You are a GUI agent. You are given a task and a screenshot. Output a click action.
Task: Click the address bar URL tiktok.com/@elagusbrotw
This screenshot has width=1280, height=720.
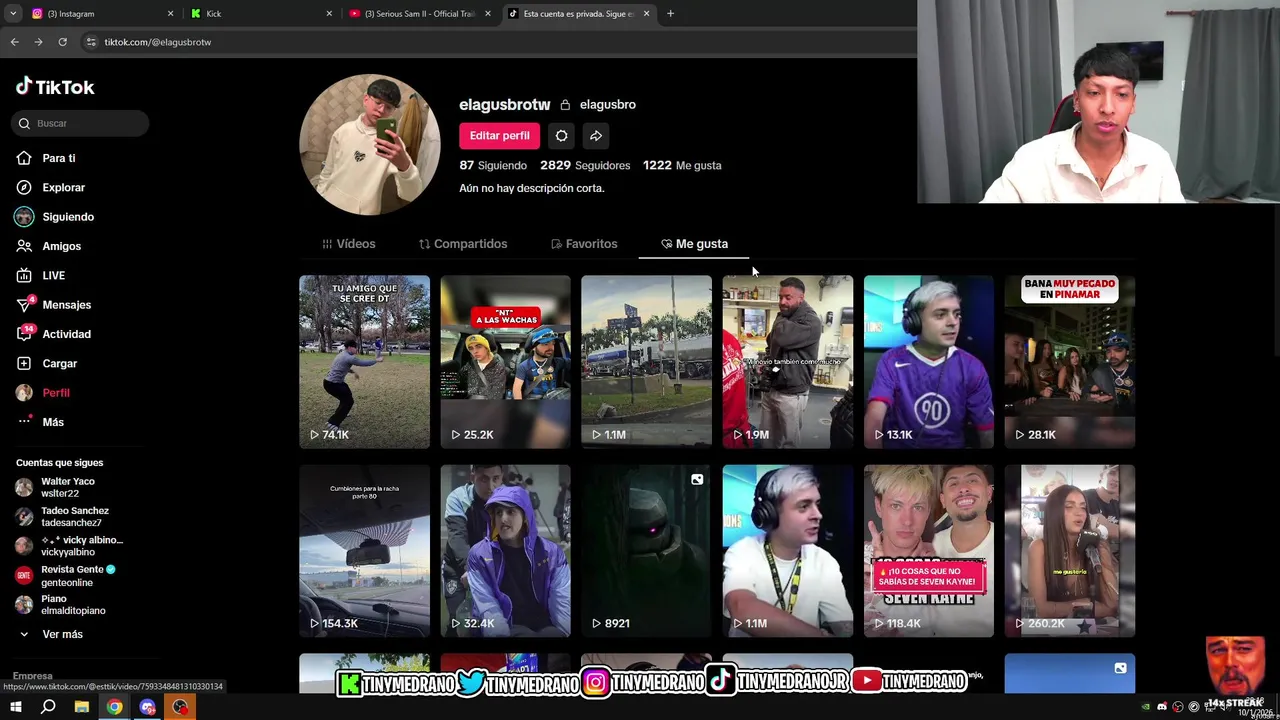coord(158,42)
